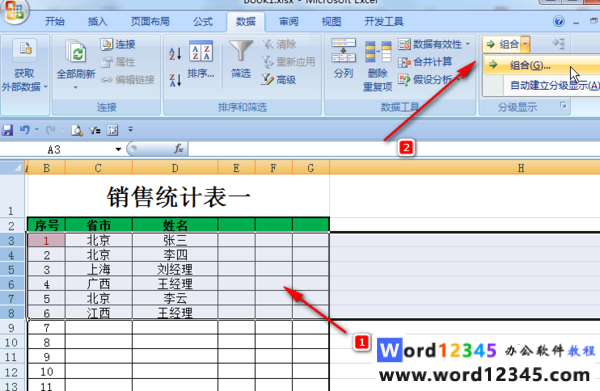Switch to the 公式 tab
The width and height of the screenshot is (600, 391).
[203, 21]
